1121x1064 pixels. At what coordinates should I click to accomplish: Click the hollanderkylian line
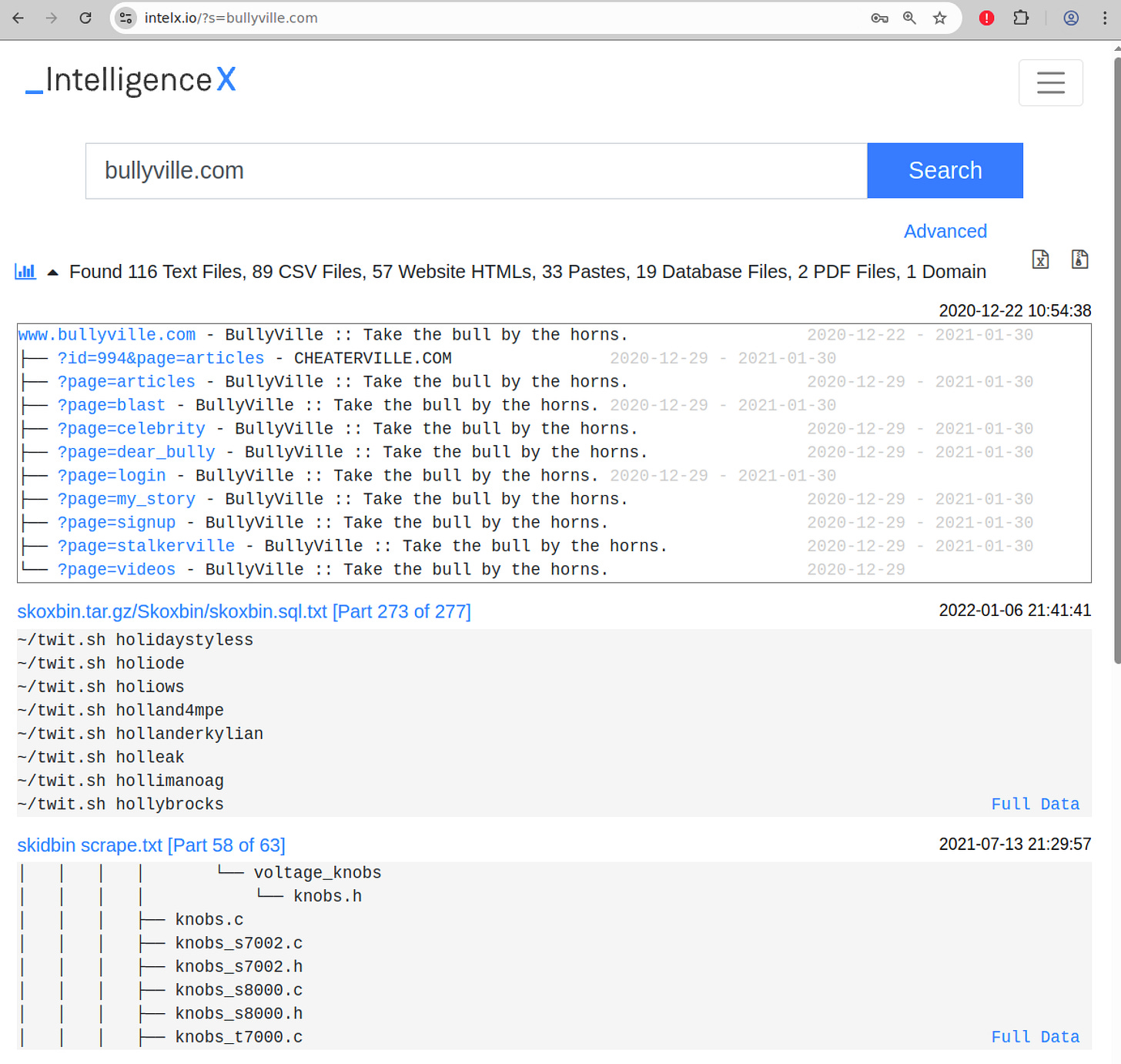point(140,734)
